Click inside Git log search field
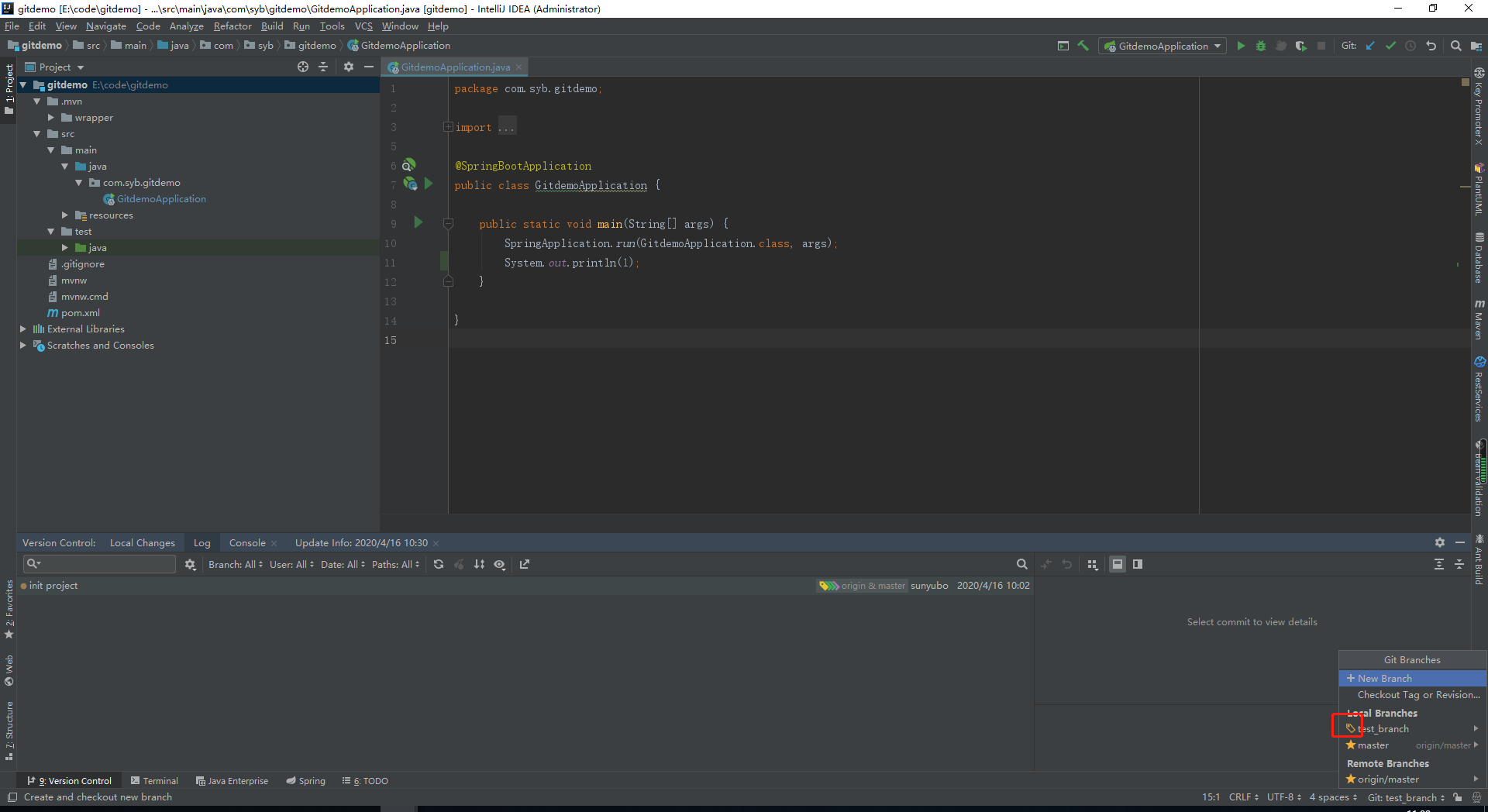 [x=99, y=564]
